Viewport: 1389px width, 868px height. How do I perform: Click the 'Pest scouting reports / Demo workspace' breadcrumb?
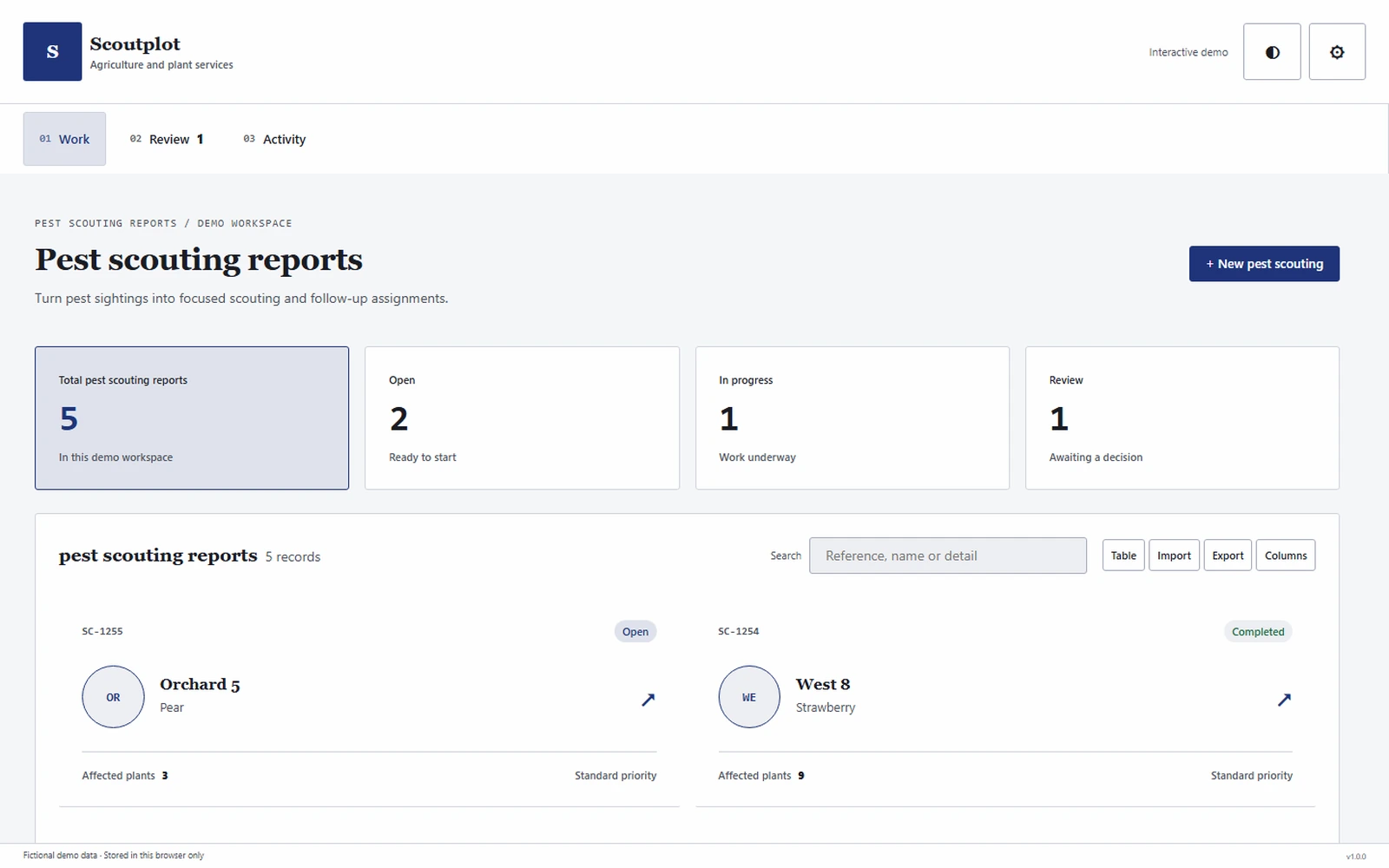tap(163, 223)
